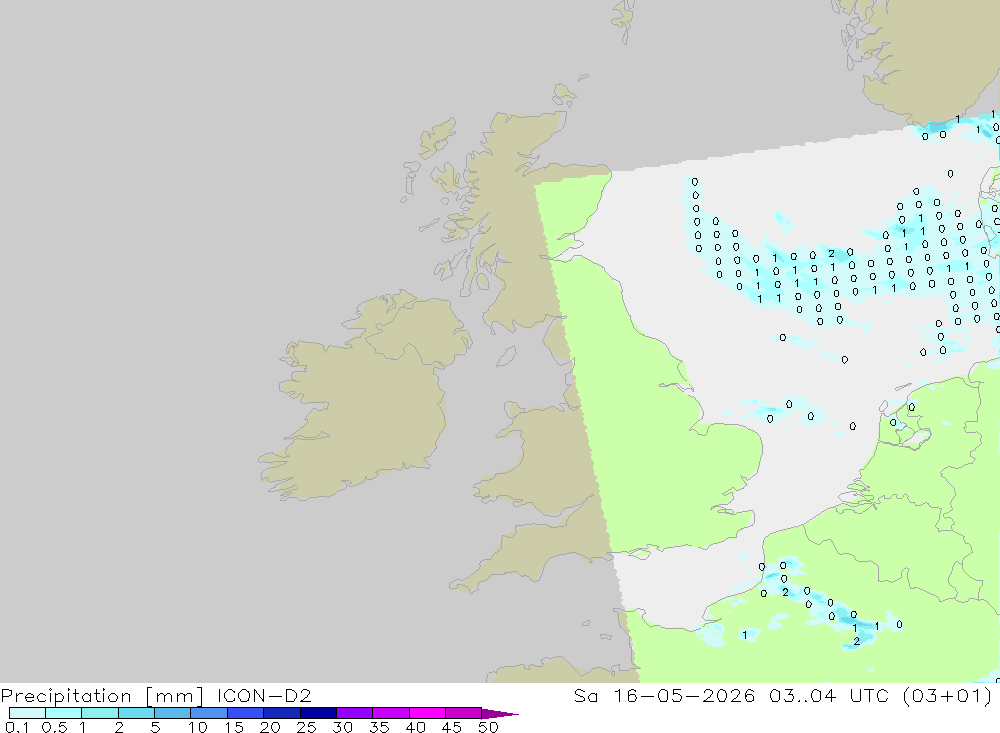Viewport: 1000px width, 733px height.
Task: Click the '15' legend tick label
Action: pos(233,727)
